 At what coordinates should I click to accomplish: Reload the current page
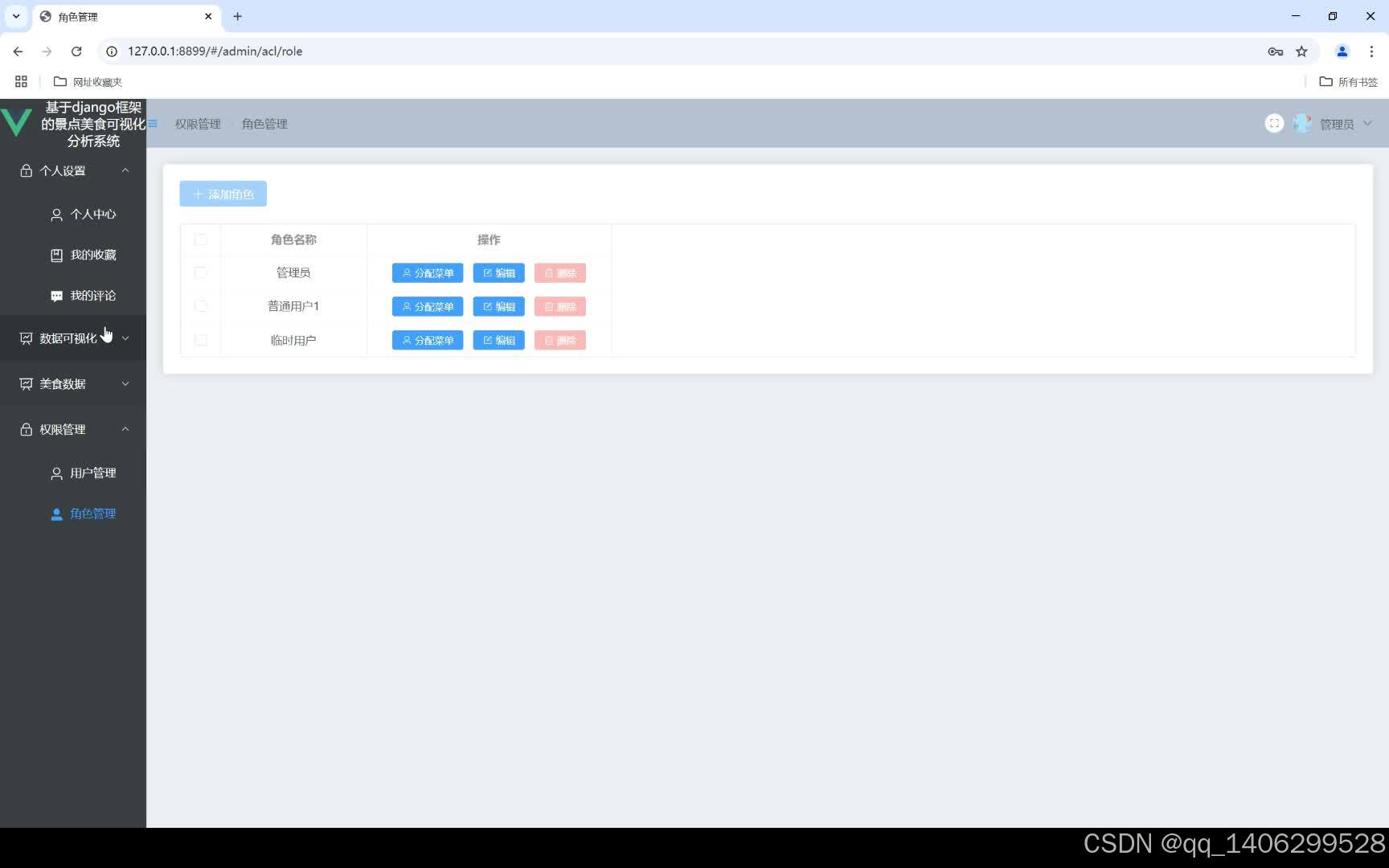coord(76,51)
